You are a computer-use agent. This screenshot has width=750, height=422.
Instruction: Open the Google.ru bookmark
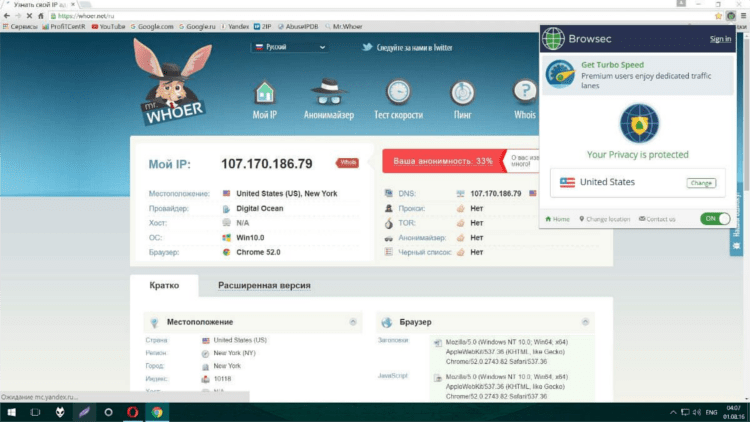(x=197, y=26)
